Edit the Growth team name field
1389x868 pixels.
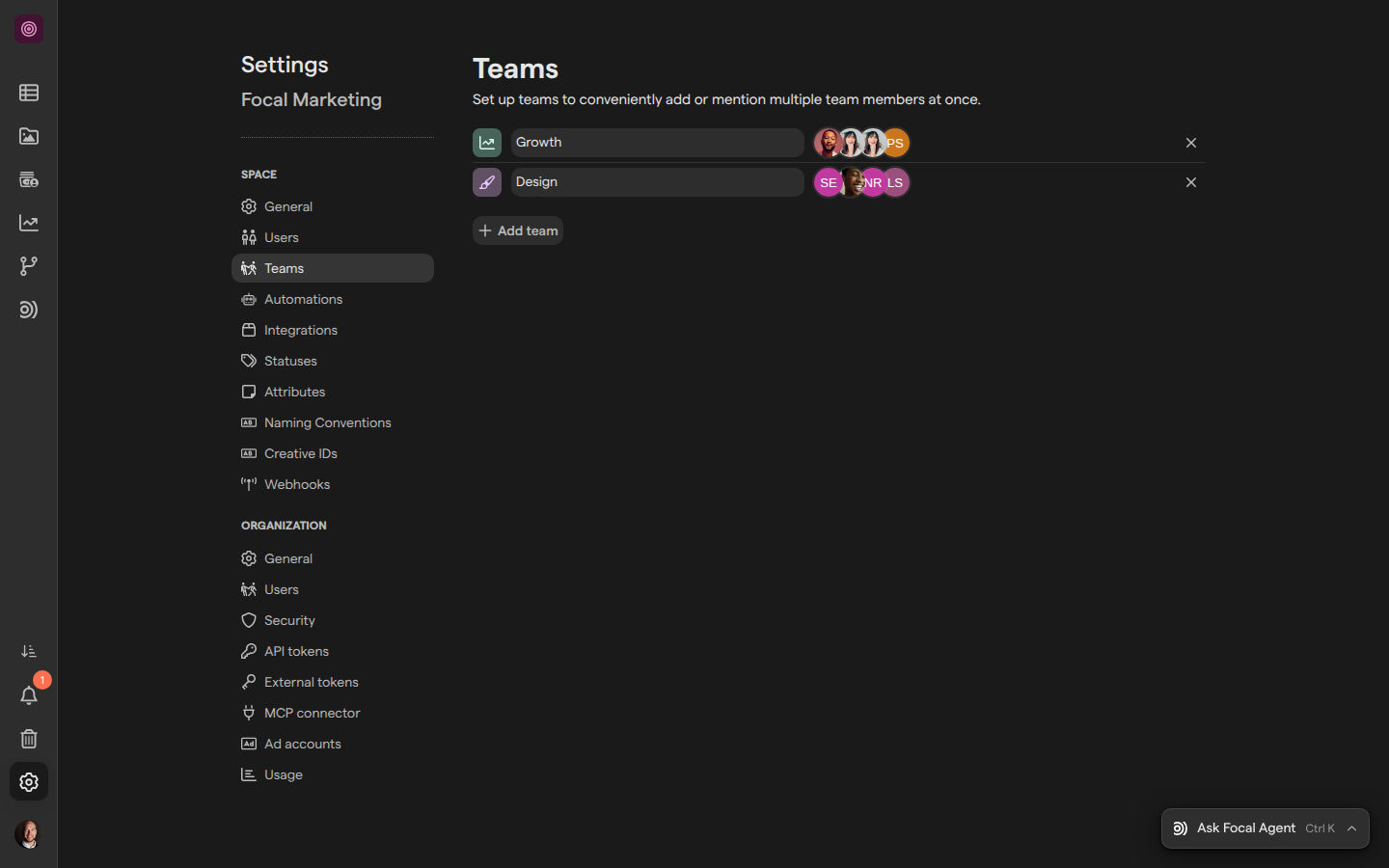(x=658, y=143)
